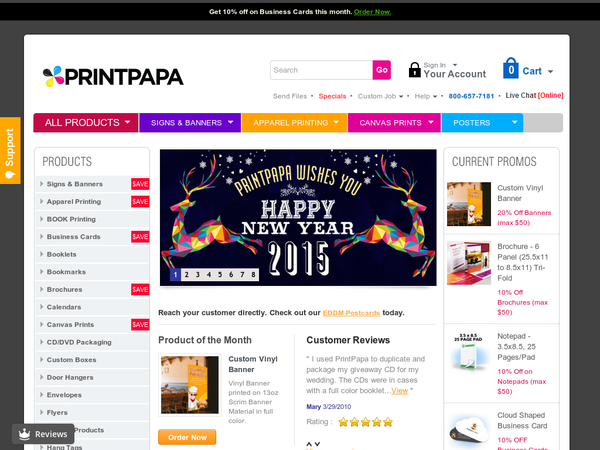Open CD/DVD Packaging category
600x450 pixels.
click(x=79, y=342)
